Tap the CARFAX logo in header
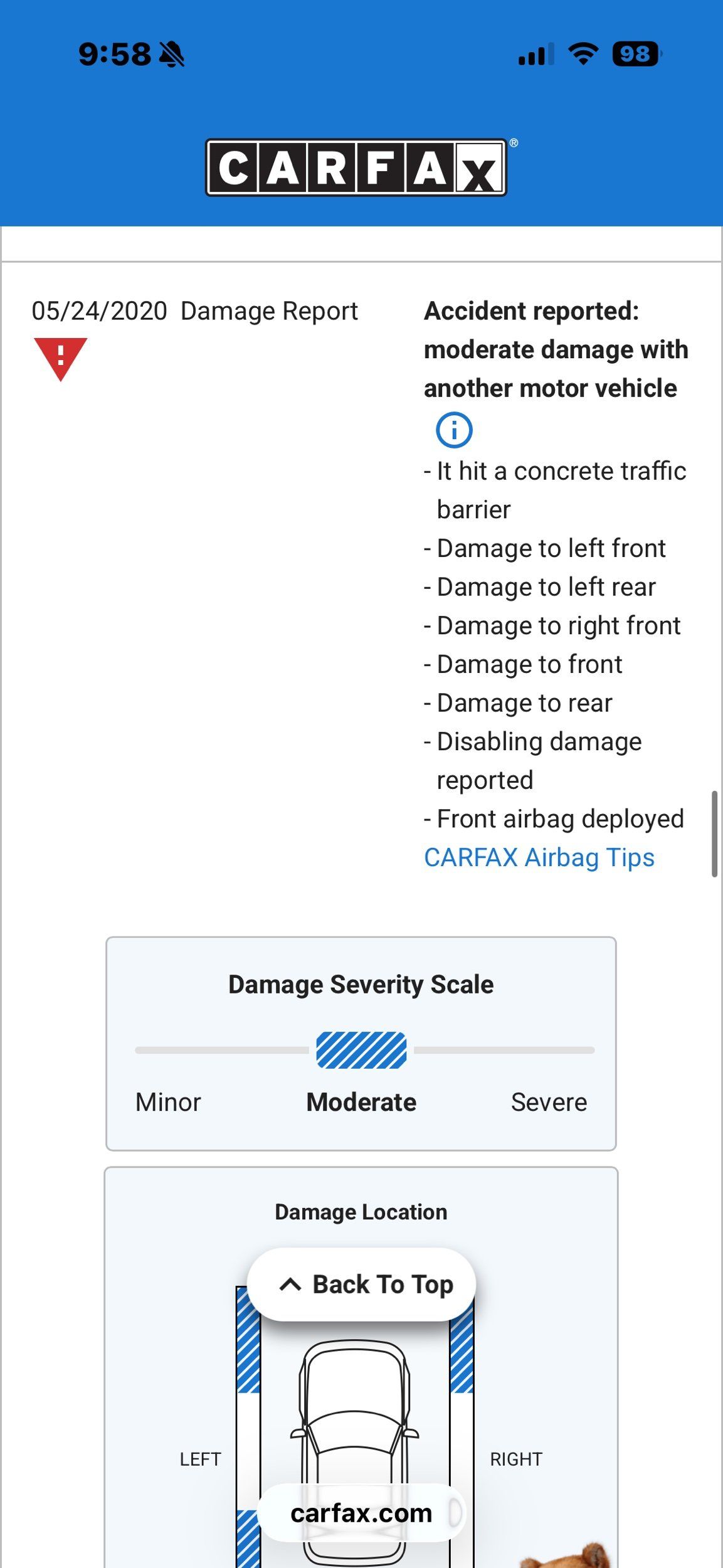Screen dimensions: 723x1568 (356, 167)
